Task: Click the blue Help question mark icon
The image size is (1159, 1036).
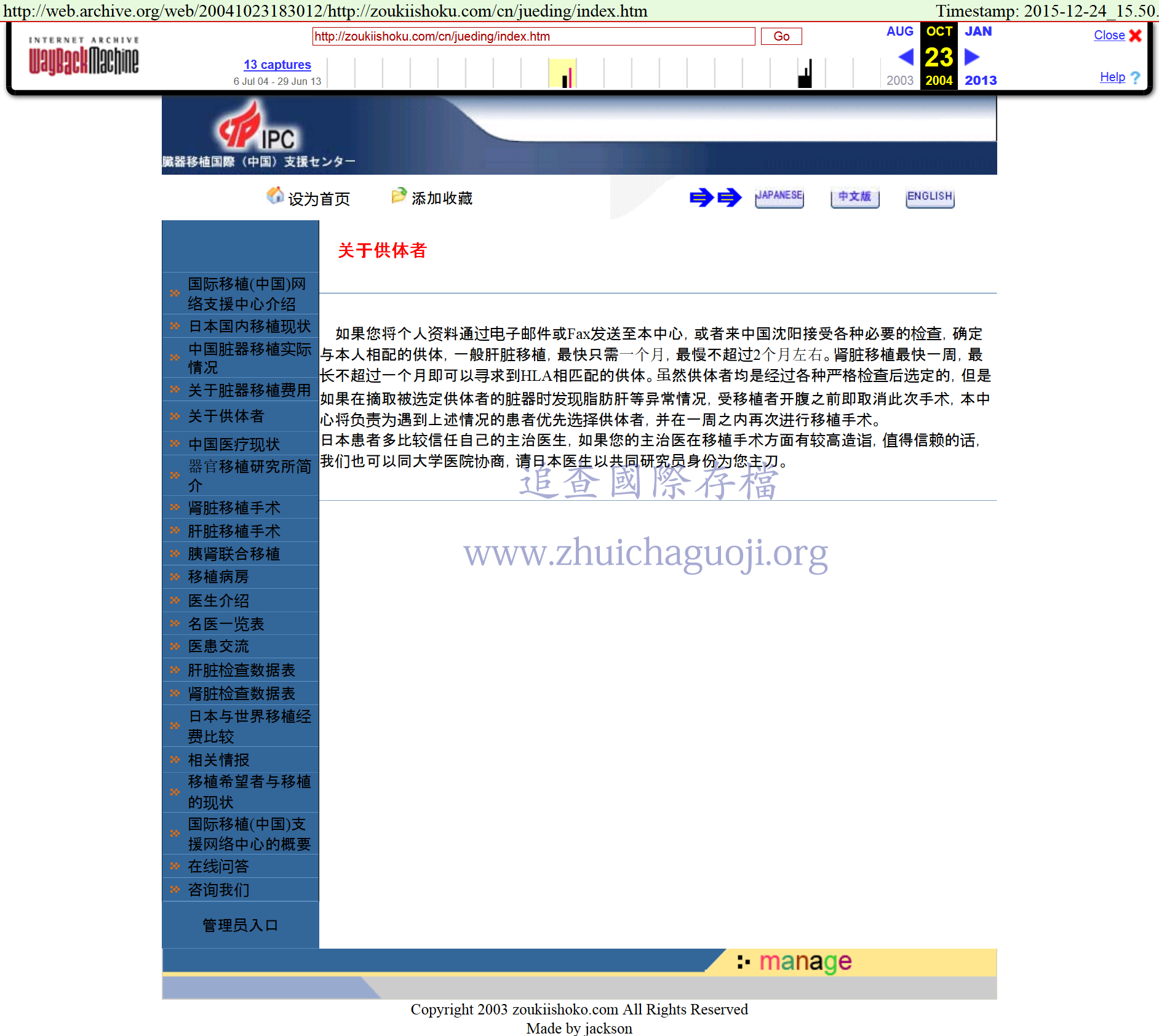Action: click(x=1135, y=78)
